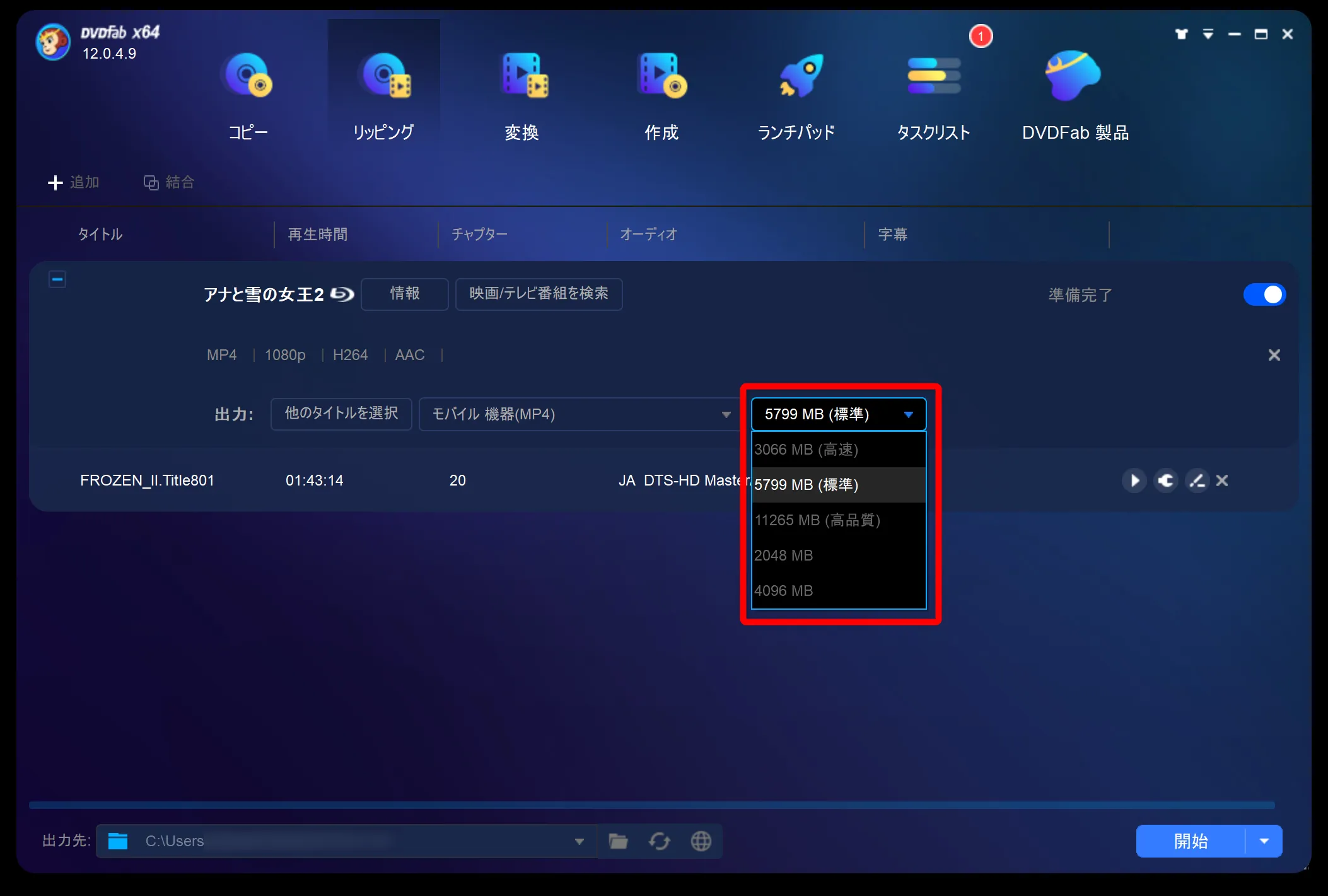Screen dimensions: 1328x896
Task: Click the AAC audio codec label
Action: tap(409, 355)
